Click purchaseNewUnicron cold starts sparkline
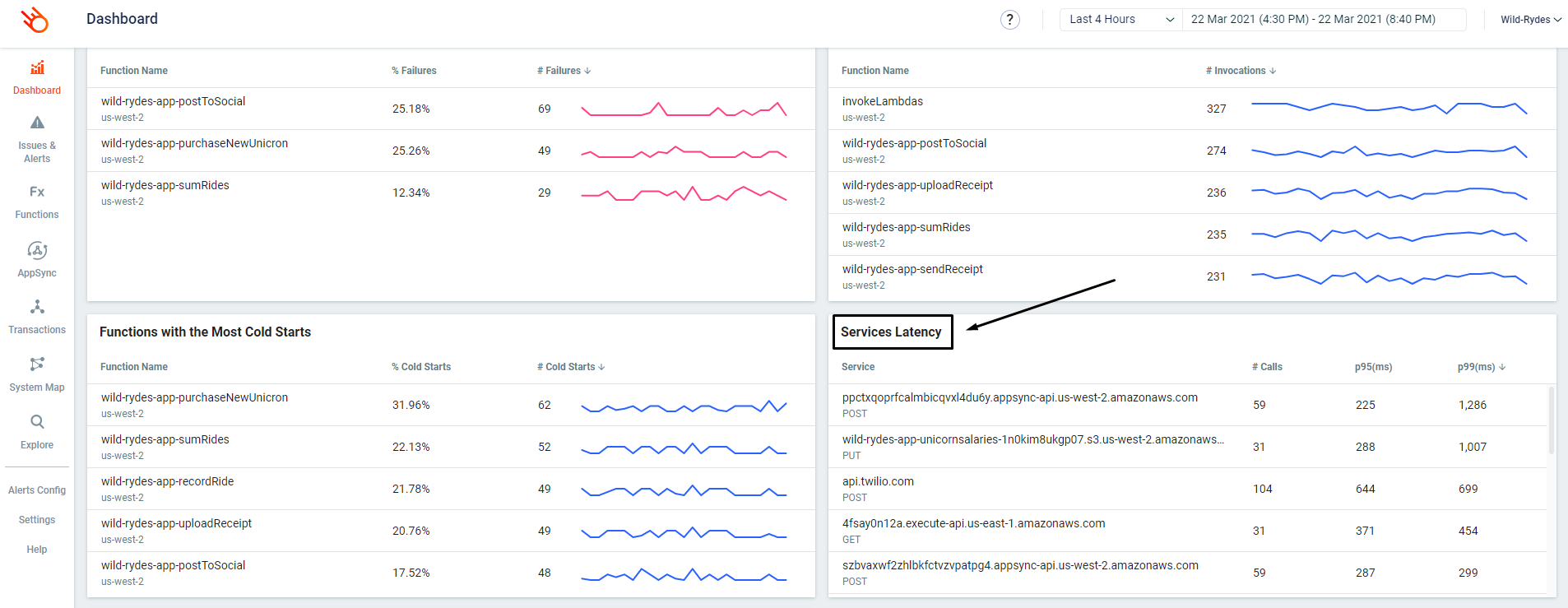 tap(684, 406)
